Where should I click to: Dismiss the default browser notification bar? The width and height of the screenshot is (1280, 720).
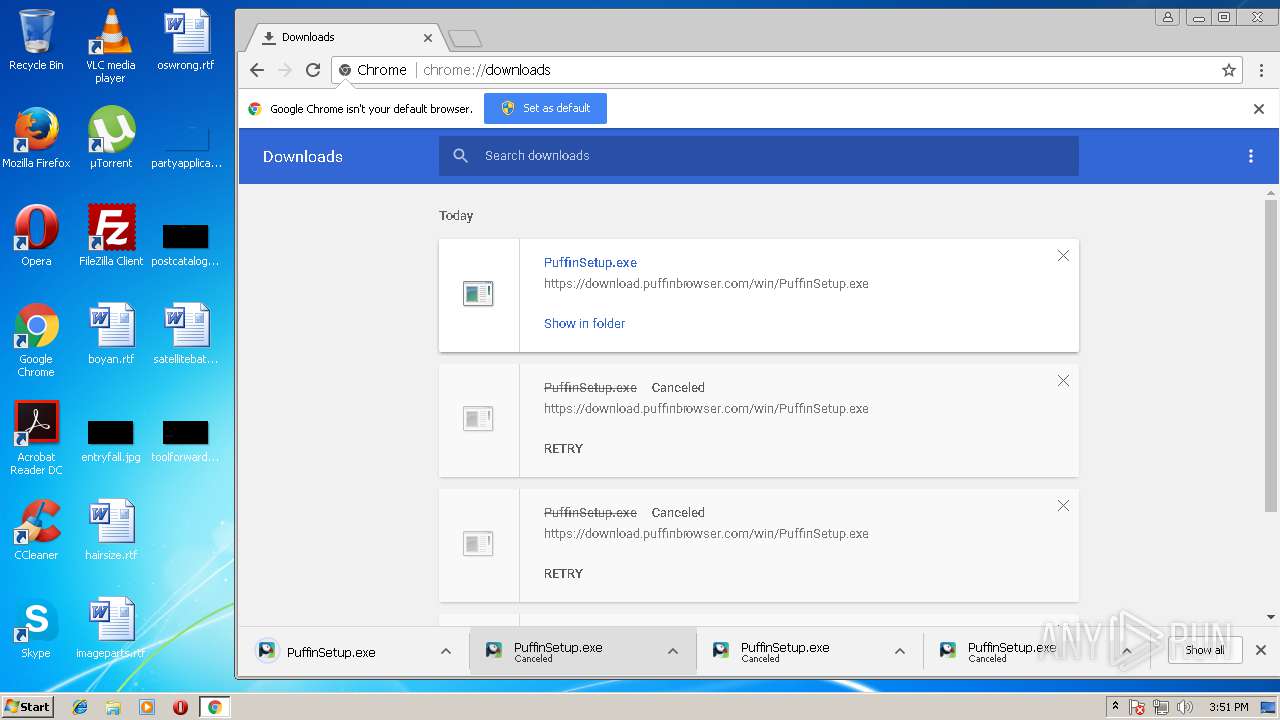[x=1259, y=109]
